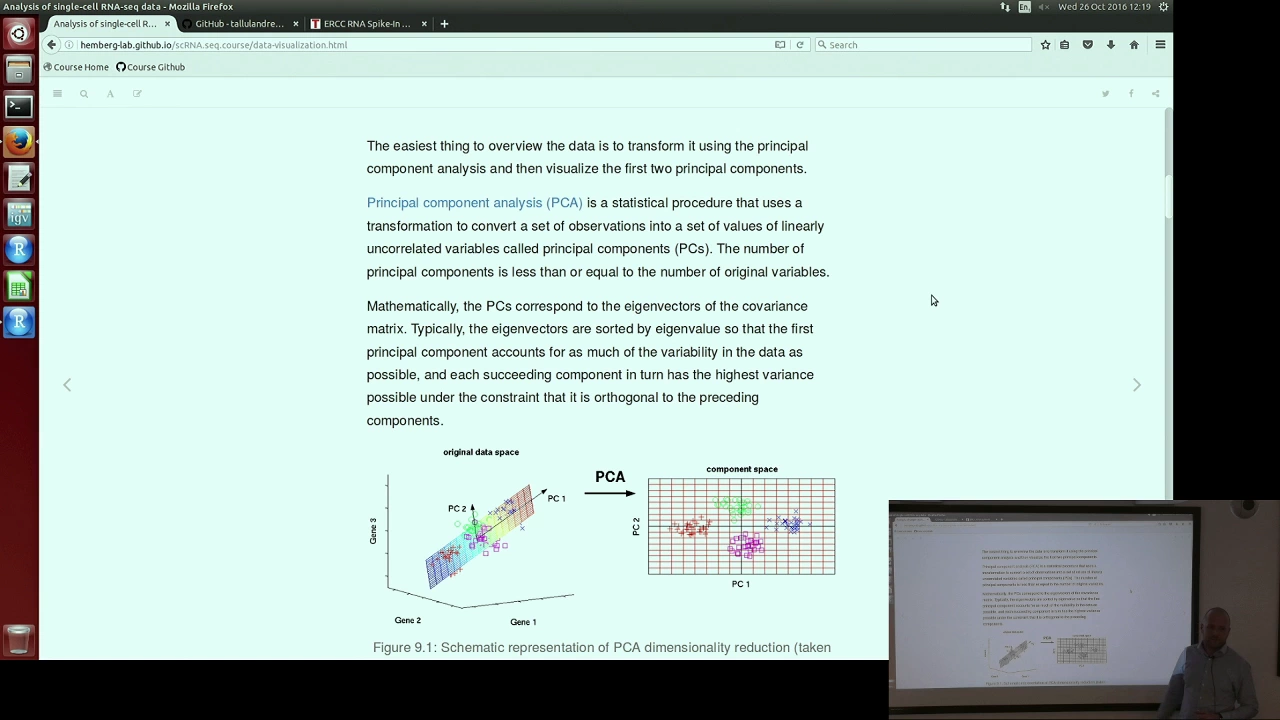Viewport: 1280px width, 720px height.
Task: Open the muted sound volume indicator
Action: tap(1044, 7)
